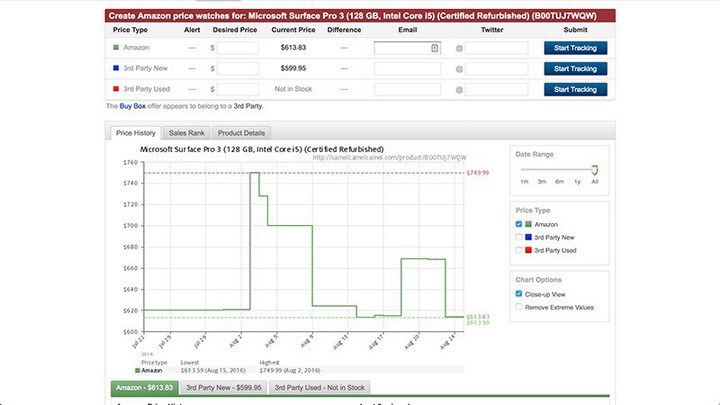This screenshot has width=720, height=405.
Task: Click the $613.83 Amazon current price
Action: point(293,48)
